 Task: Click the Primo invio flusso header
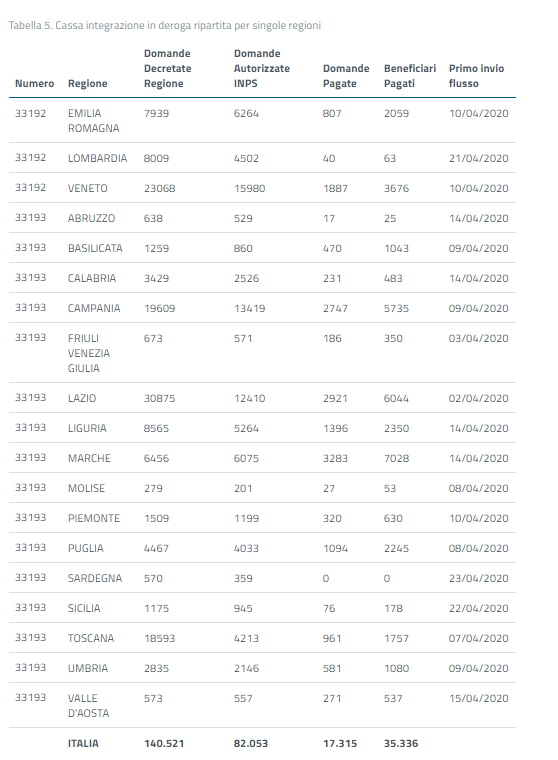click(477, 76)
